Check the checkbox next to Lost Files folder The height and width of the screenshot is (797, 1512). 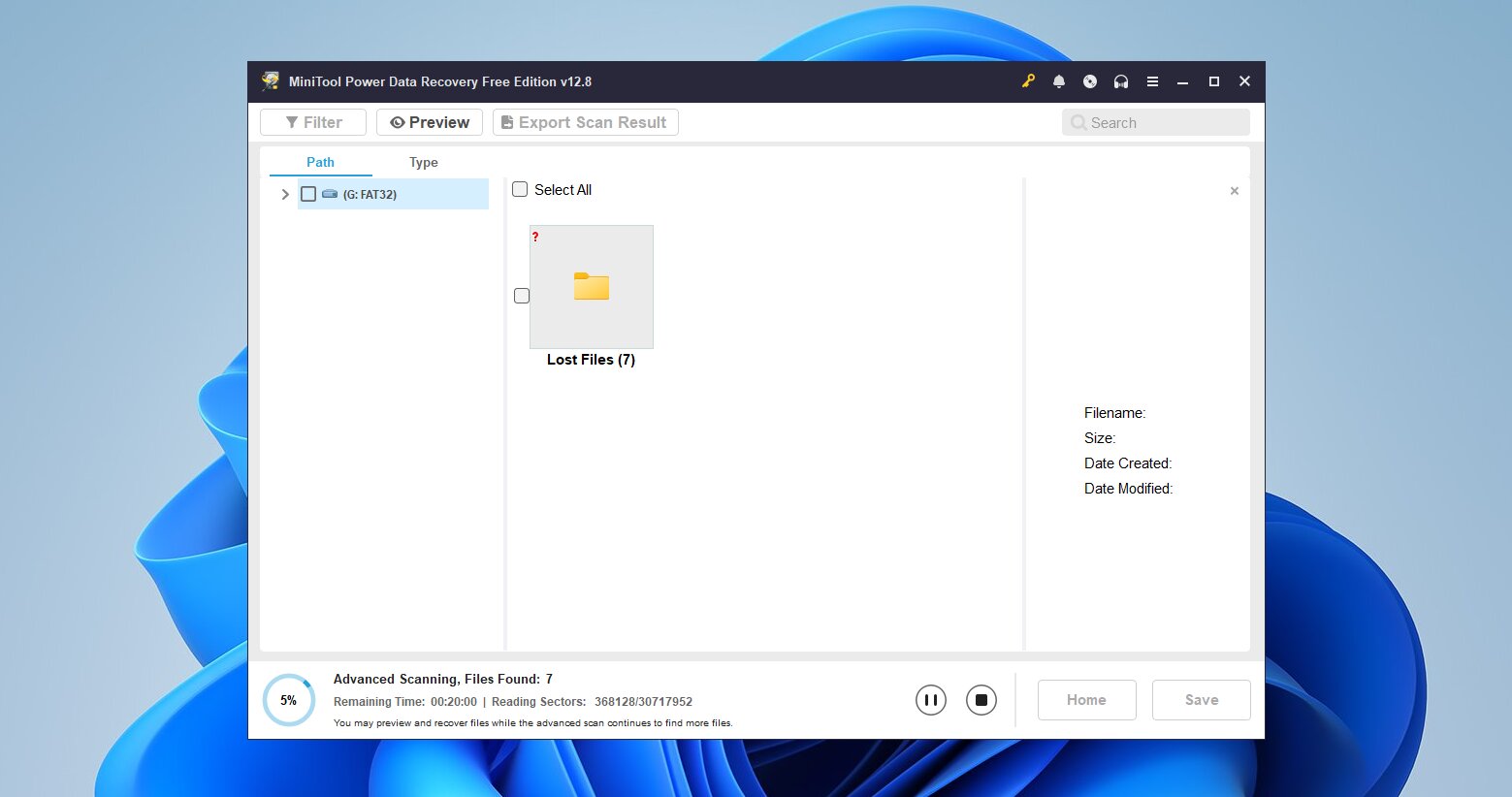click(522, 296)
